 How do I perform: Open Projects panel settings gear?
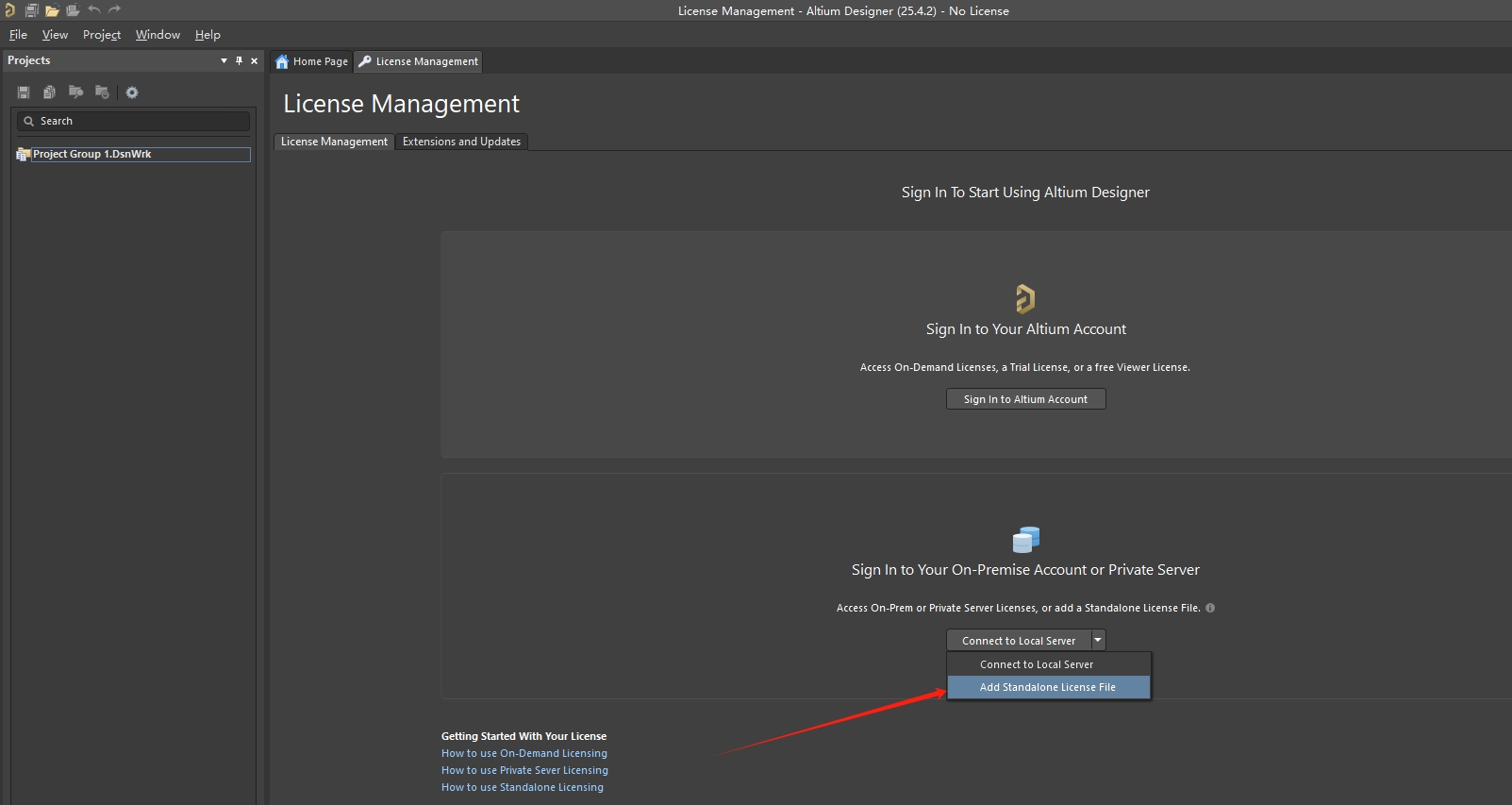tap(132, 92)
